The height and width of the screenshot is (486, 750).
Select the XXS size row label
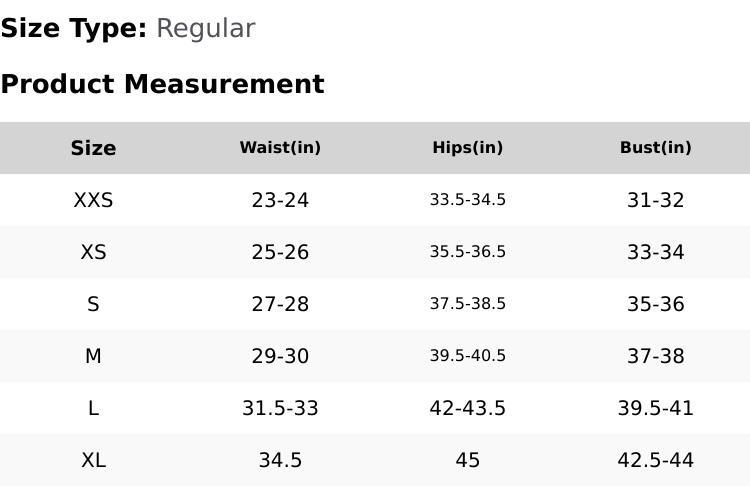[x=93, y=200]
